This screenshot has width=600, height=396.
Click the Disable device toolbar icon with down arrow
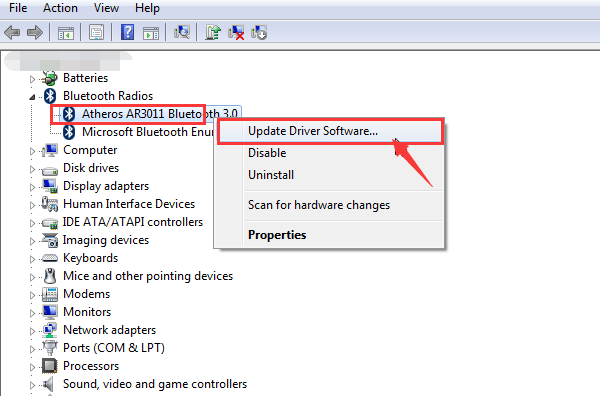click(x=259, y=32)
